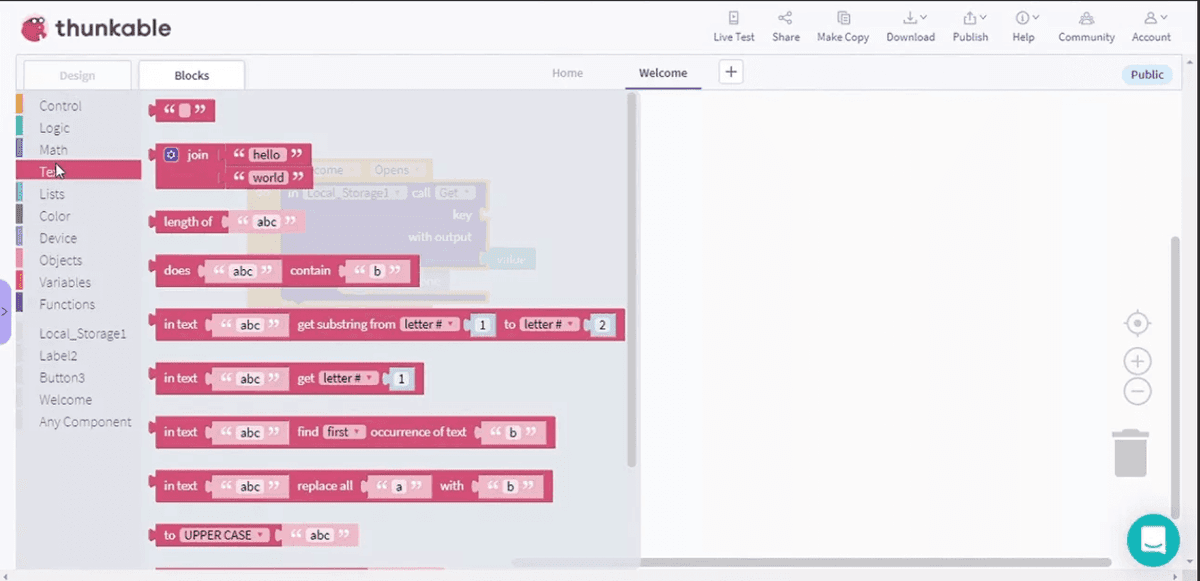Switch to the Home screen tab
The height and width of the screenshot is (581, 1200).
coord(567,73)
